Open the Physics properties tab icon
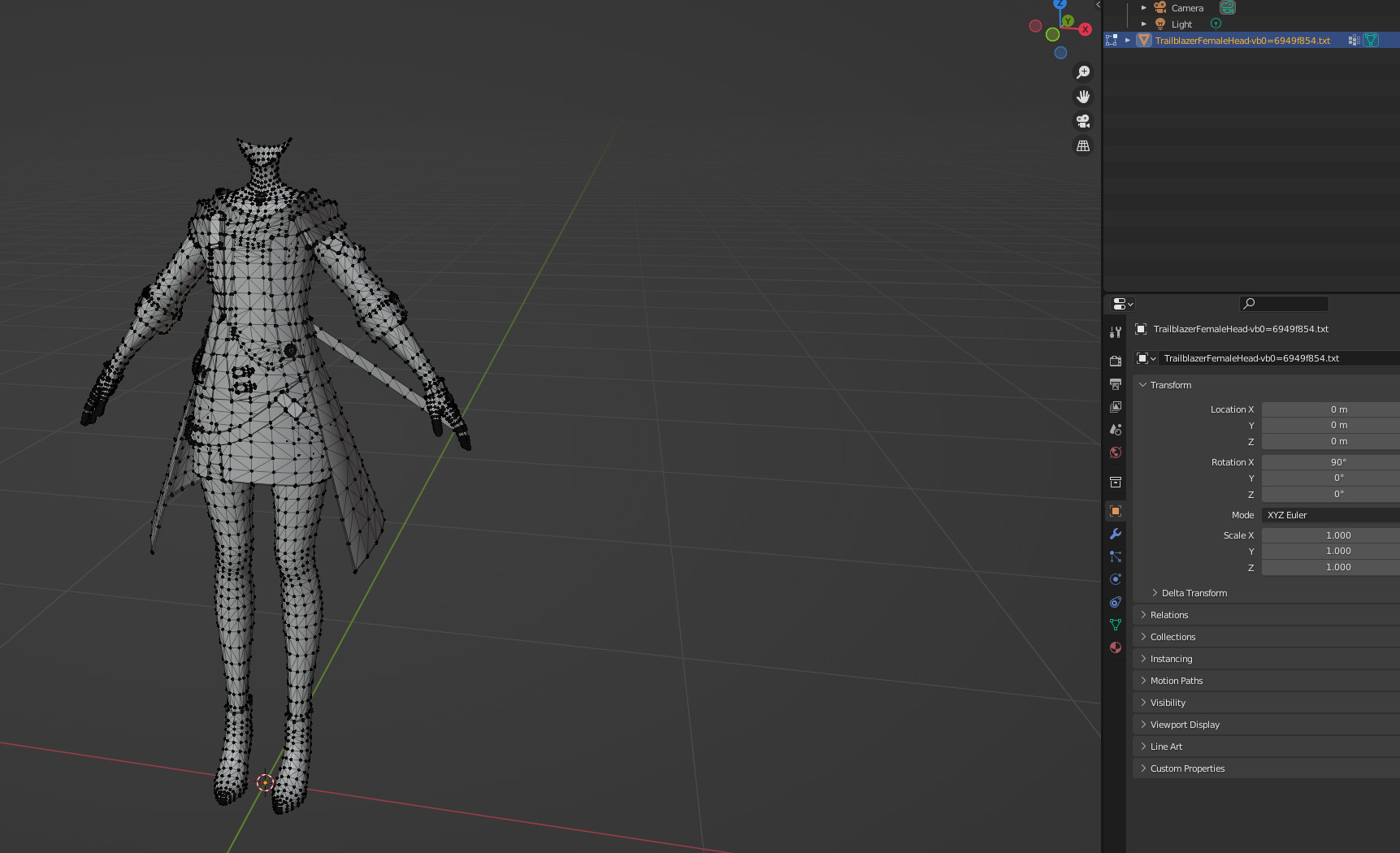This screenshot has height=853, width=1400. [x=1116, y=579]
